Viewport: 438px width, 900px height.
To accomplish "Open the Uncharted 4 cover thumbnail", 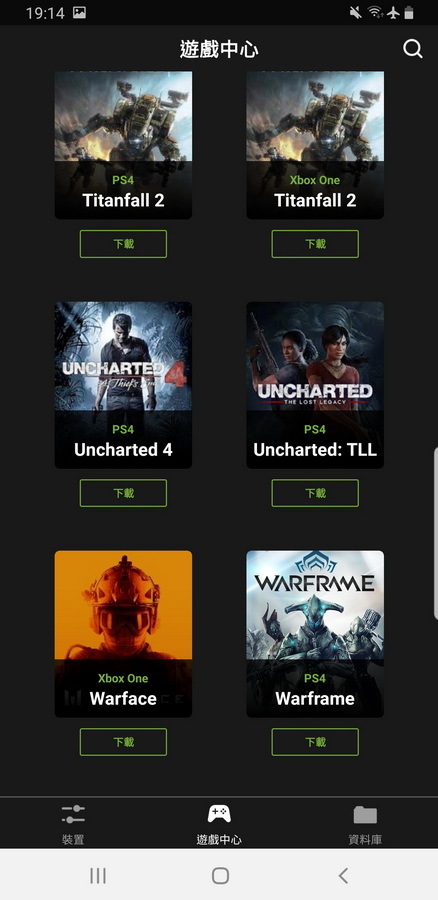I will (x=123, y=385).
